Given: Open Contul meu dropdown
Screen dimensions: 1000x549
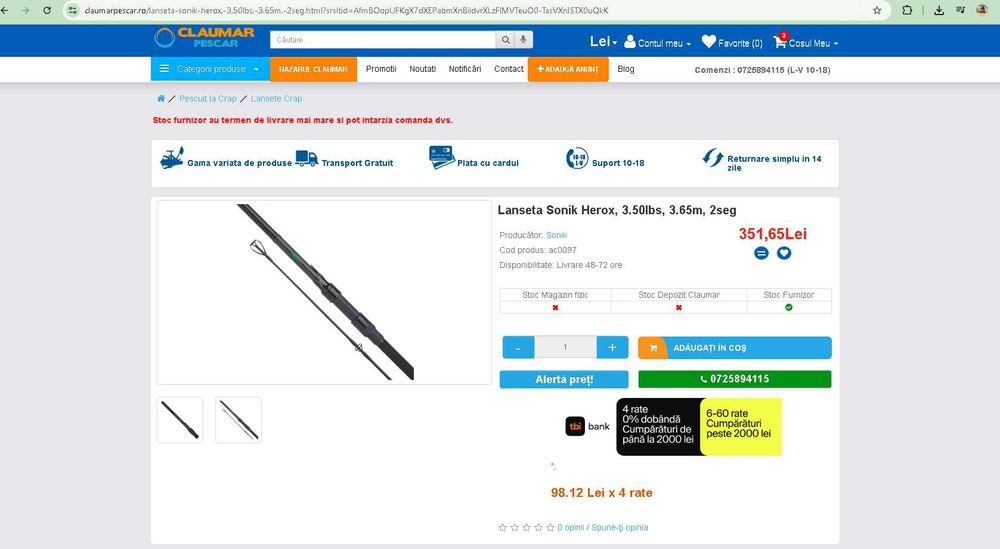Looking at the screenshot, I should [x=658, y=42].
